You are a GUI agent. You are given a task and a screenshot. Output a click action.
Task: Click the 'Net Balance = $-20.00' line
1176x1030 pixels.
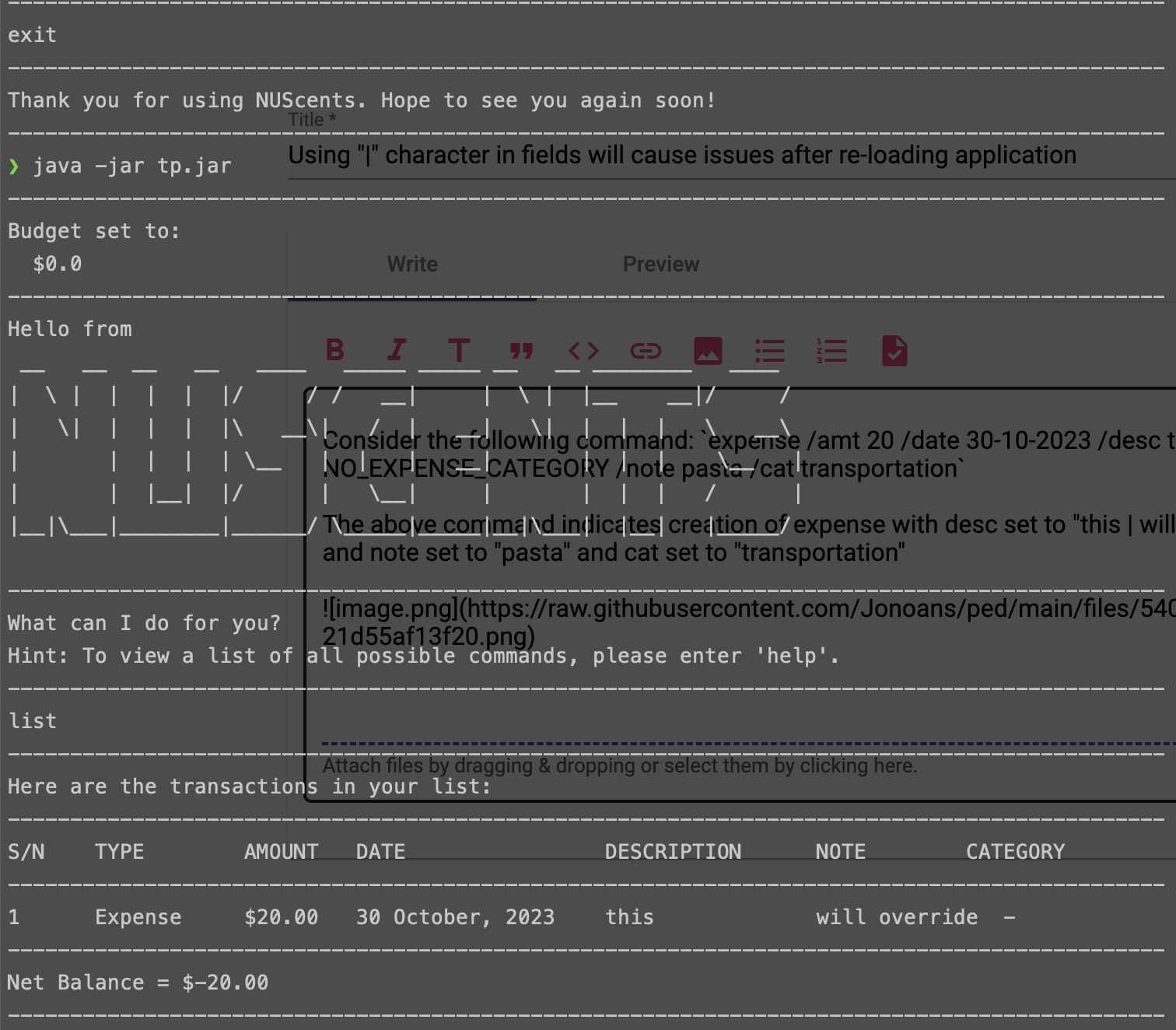138,983
